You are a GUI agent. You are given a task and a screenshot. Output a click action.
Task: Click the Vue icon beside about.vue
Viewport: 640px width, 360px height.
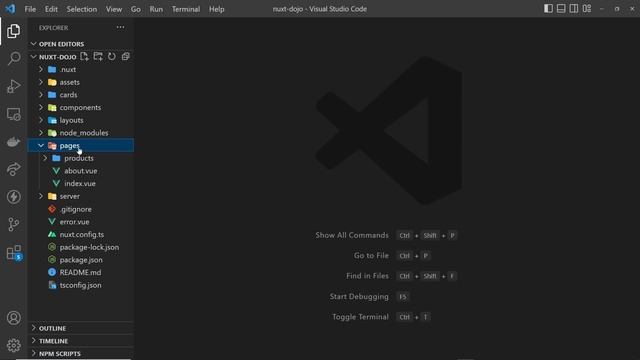click(x=56, y=171)
